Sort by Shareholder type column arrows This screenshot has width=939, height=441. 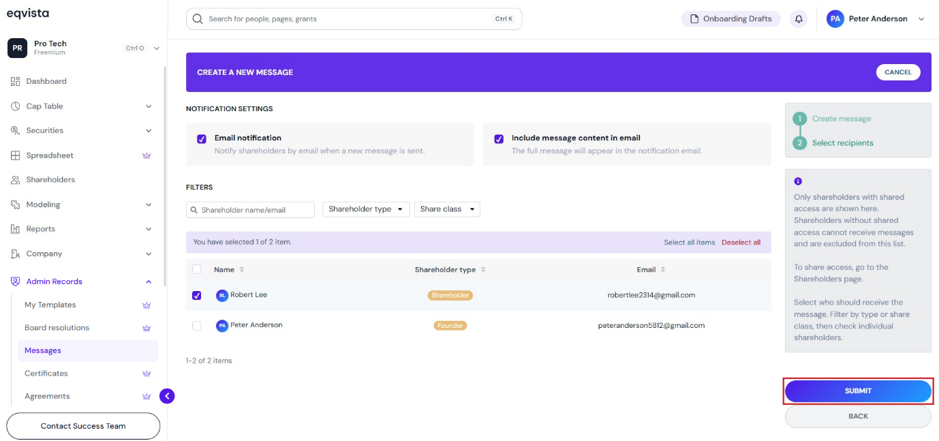point(483,270)
